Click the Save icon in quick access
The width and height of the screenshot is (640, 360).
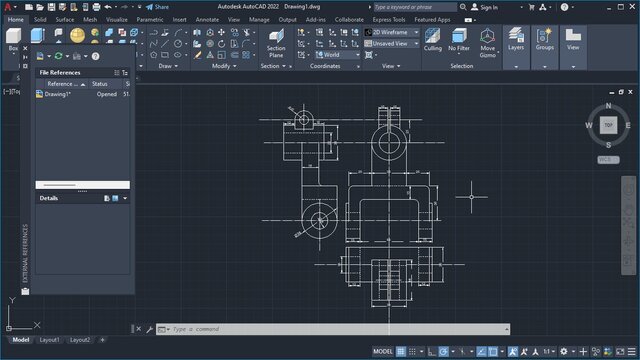pyautogui.click(x=51, y=7)
